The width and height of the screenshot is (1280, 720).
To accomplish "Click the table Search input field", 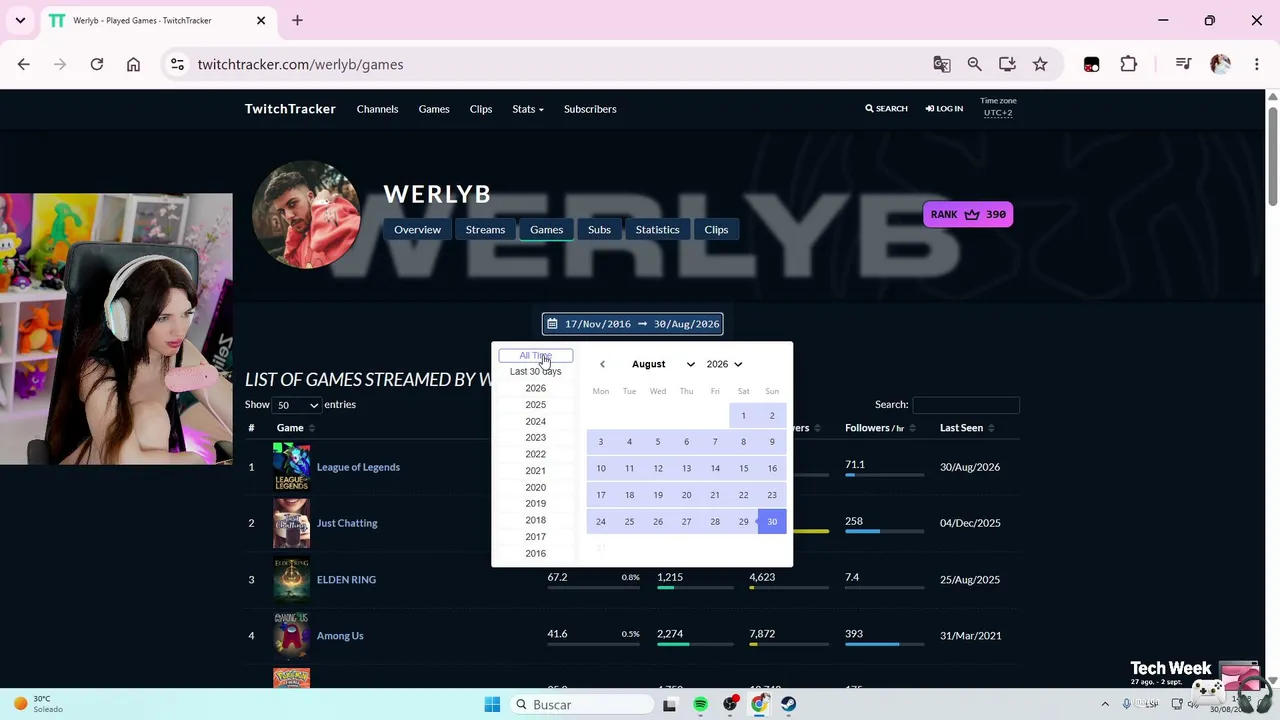I will (x=966, y=405).
